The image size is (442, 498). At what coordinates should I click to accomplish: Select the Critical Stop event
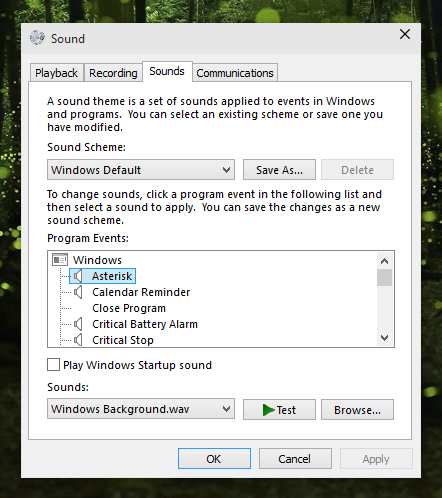click(x=123, y=340)
